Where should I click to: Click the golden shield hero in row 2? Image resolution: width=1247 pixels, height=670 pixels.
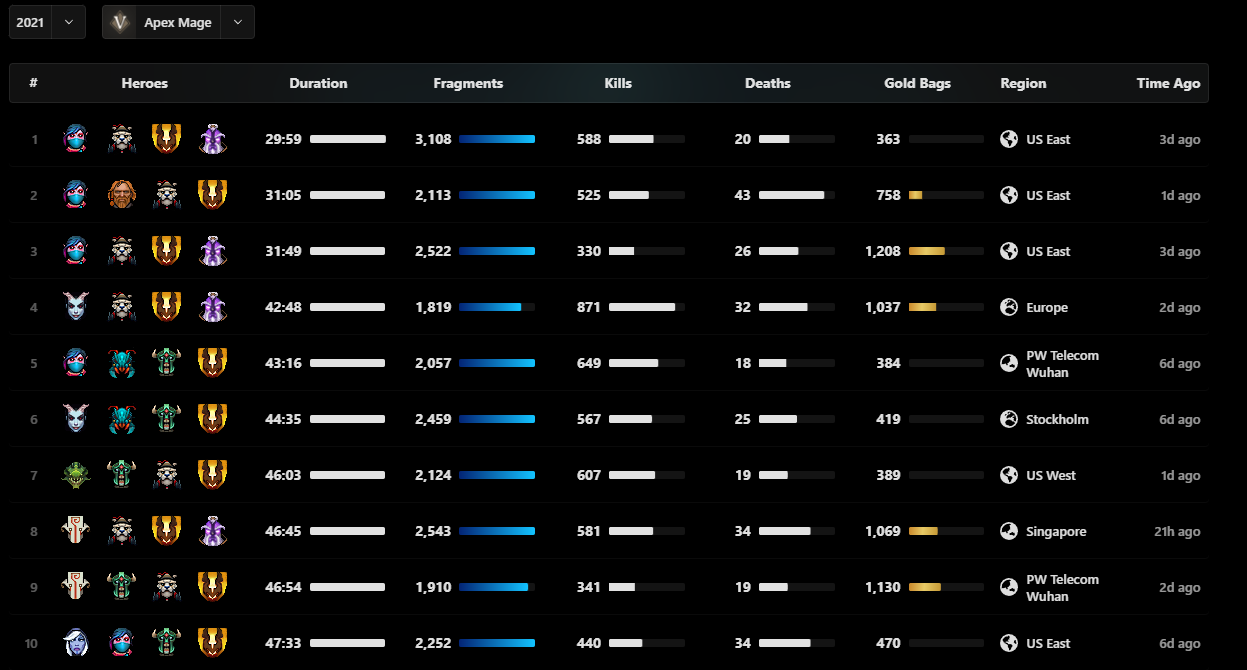pyautogui.click(x=211, y=195)
